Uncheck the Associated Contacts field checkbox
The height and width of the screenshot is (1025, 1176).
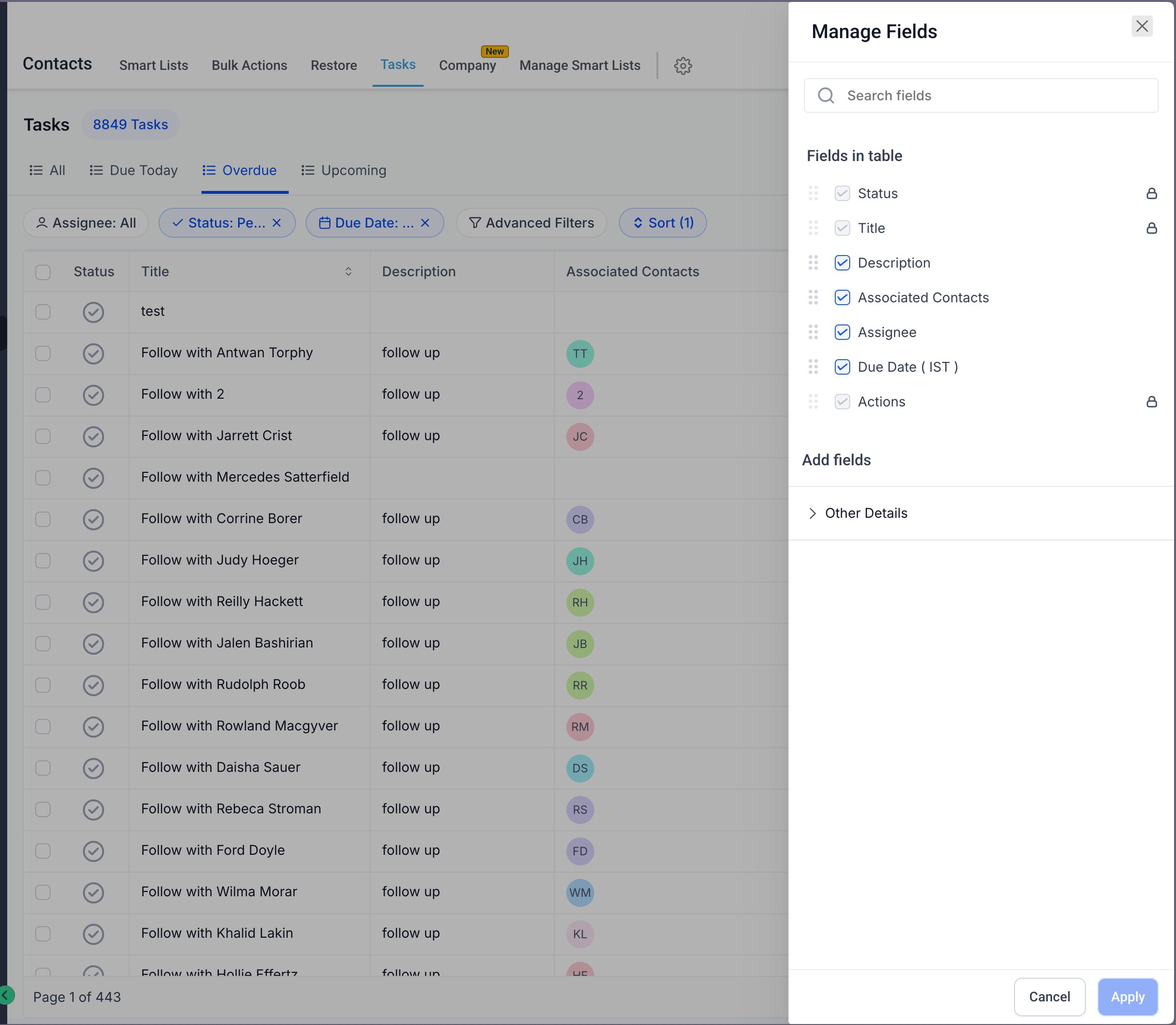(x=842, y=297)
